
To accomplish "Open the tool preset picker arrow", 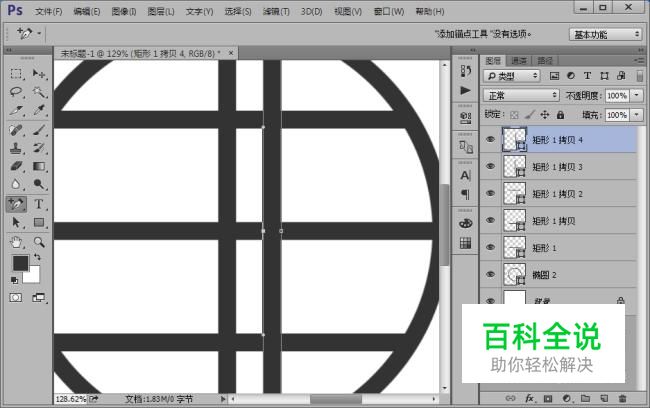I will pyautogui.click(x=39, y=33).
